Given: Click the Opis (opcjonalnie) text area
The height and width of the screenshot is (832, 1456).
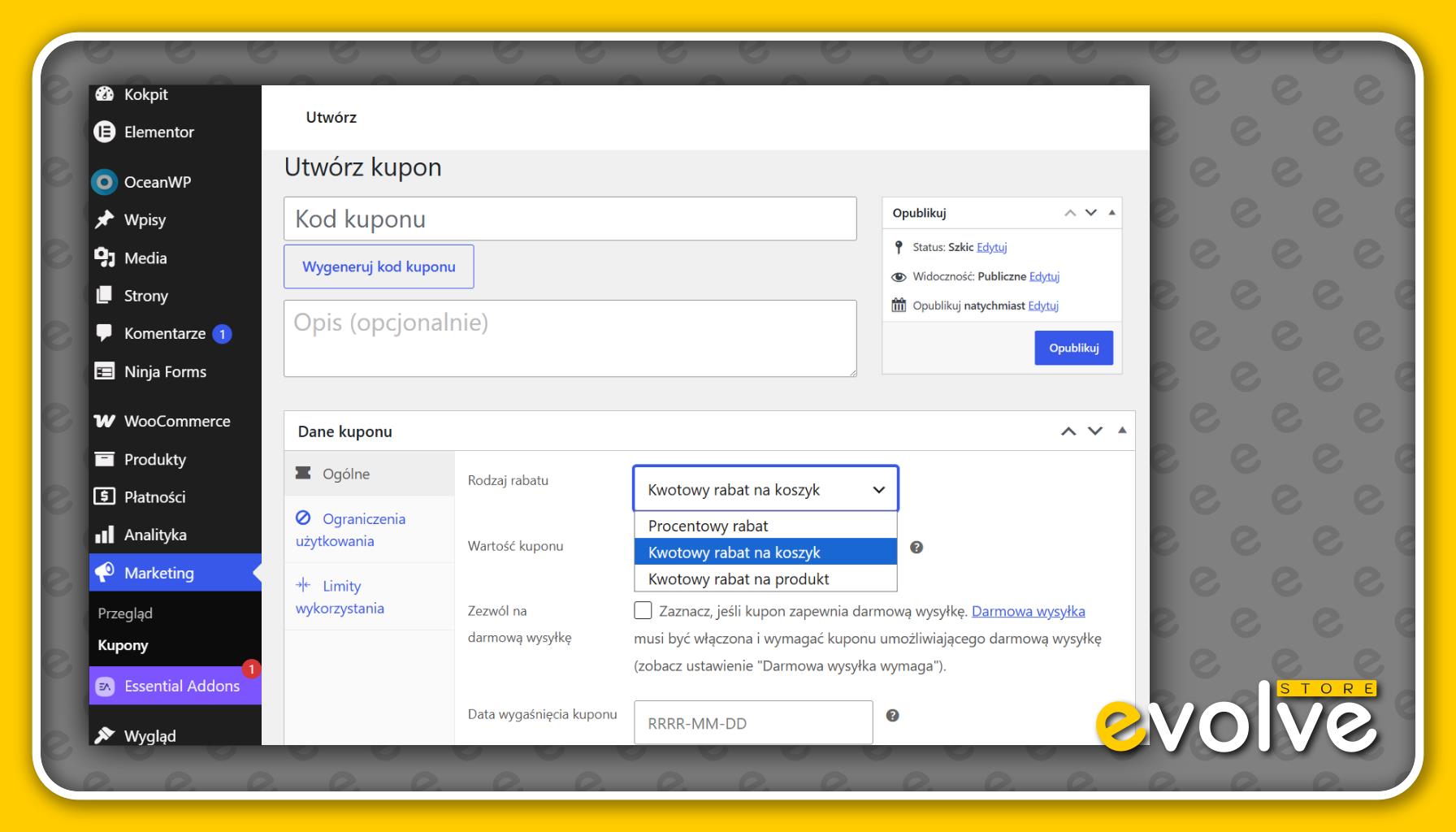Looking at the screenshot, I should pyautogui.click(x=570, y=338).
